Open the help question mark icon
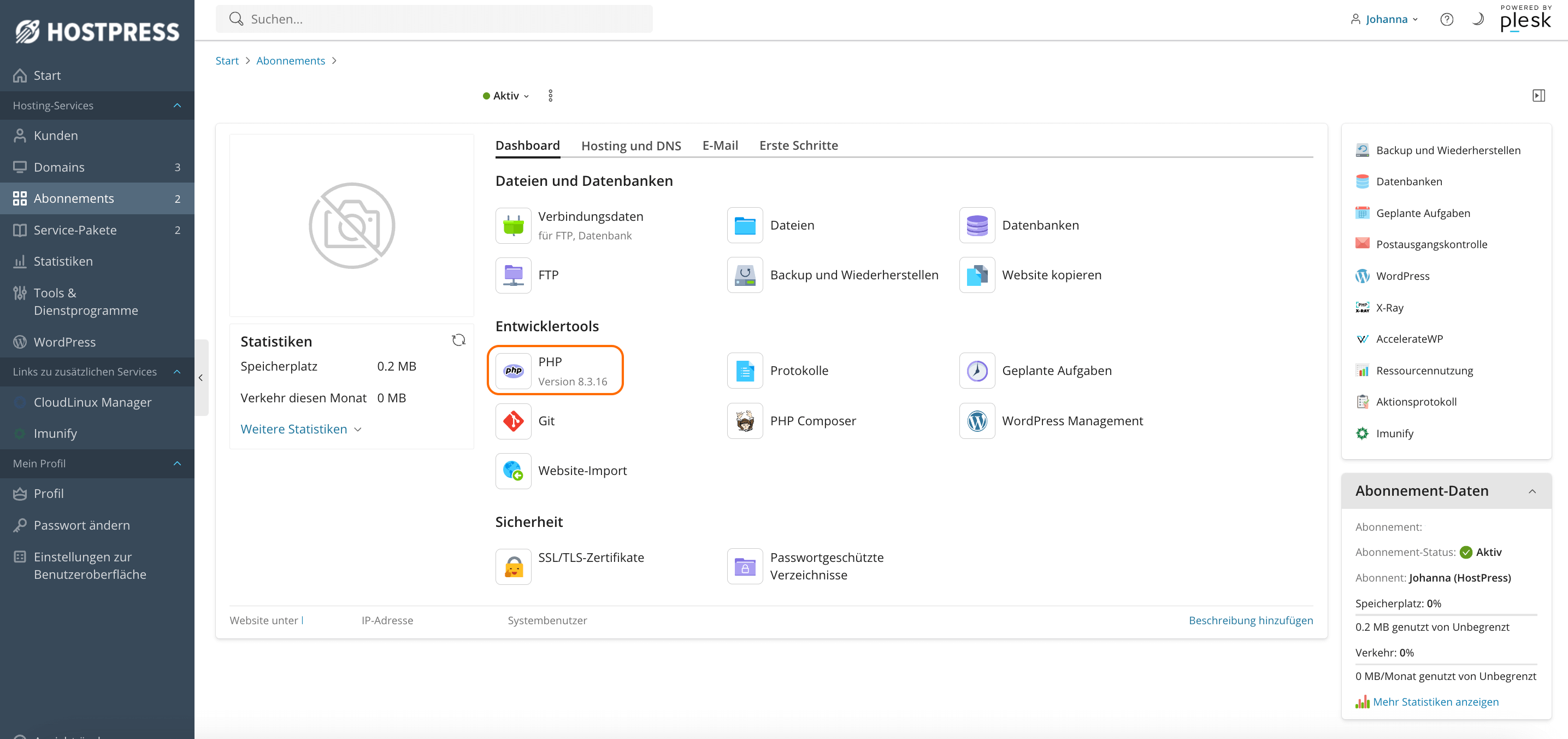Image resolution: width=1568 pixels, height=739 pixels. (x=1446, y=20)
